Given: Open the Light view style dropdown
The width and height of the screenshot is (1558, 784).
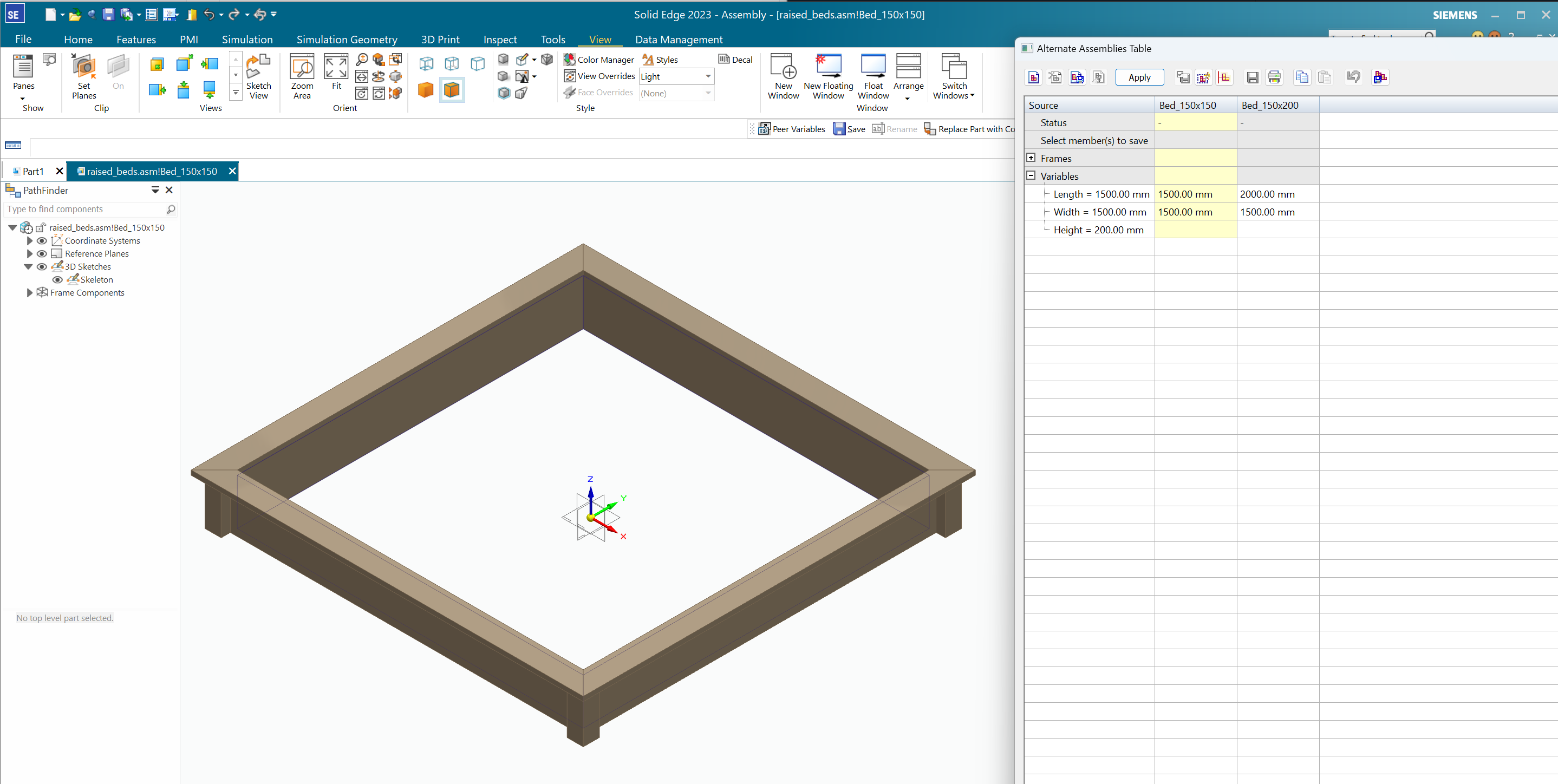Looking at the screenshot, I should pos(708,76).
